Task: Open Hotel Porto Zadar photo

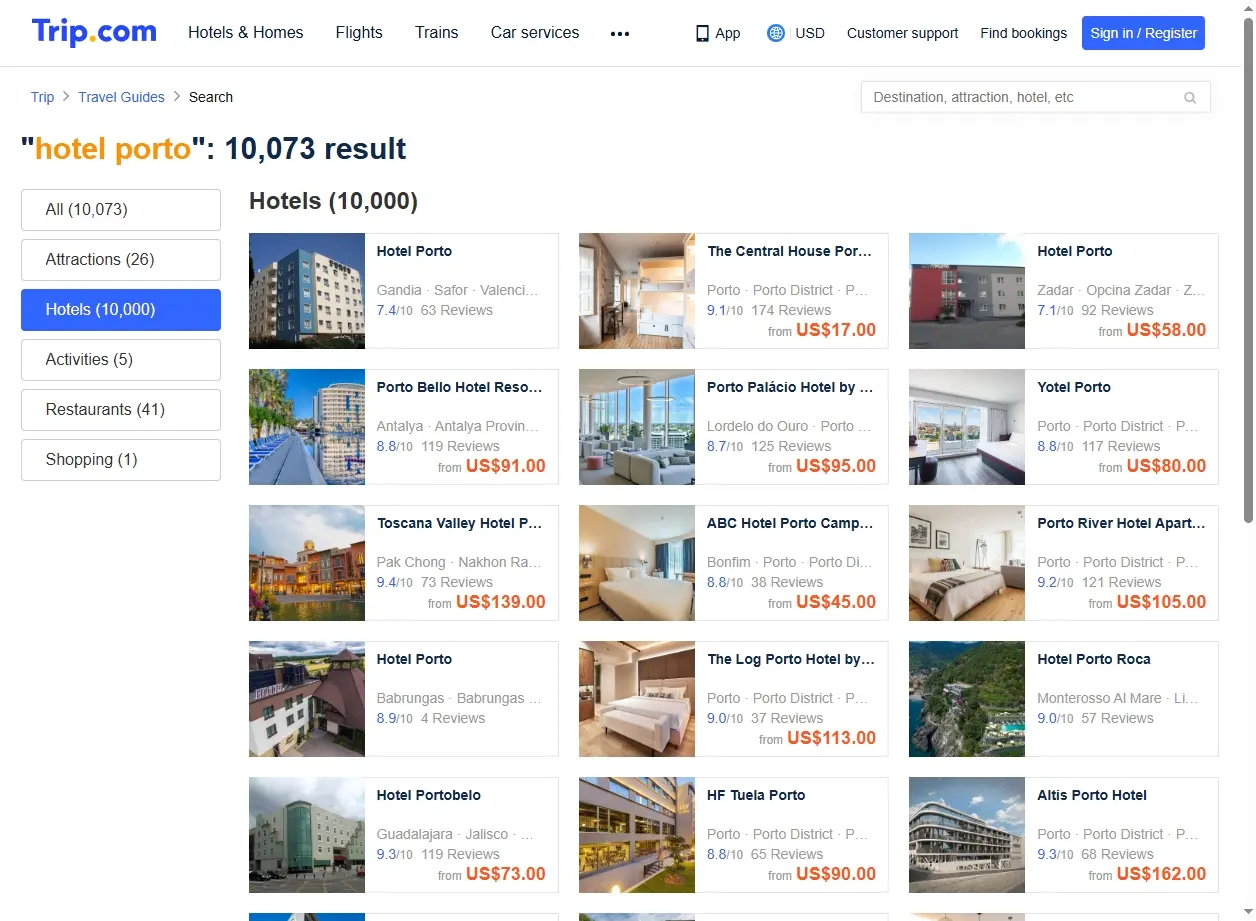Action: pyautogui.click(x=967, y=291)
